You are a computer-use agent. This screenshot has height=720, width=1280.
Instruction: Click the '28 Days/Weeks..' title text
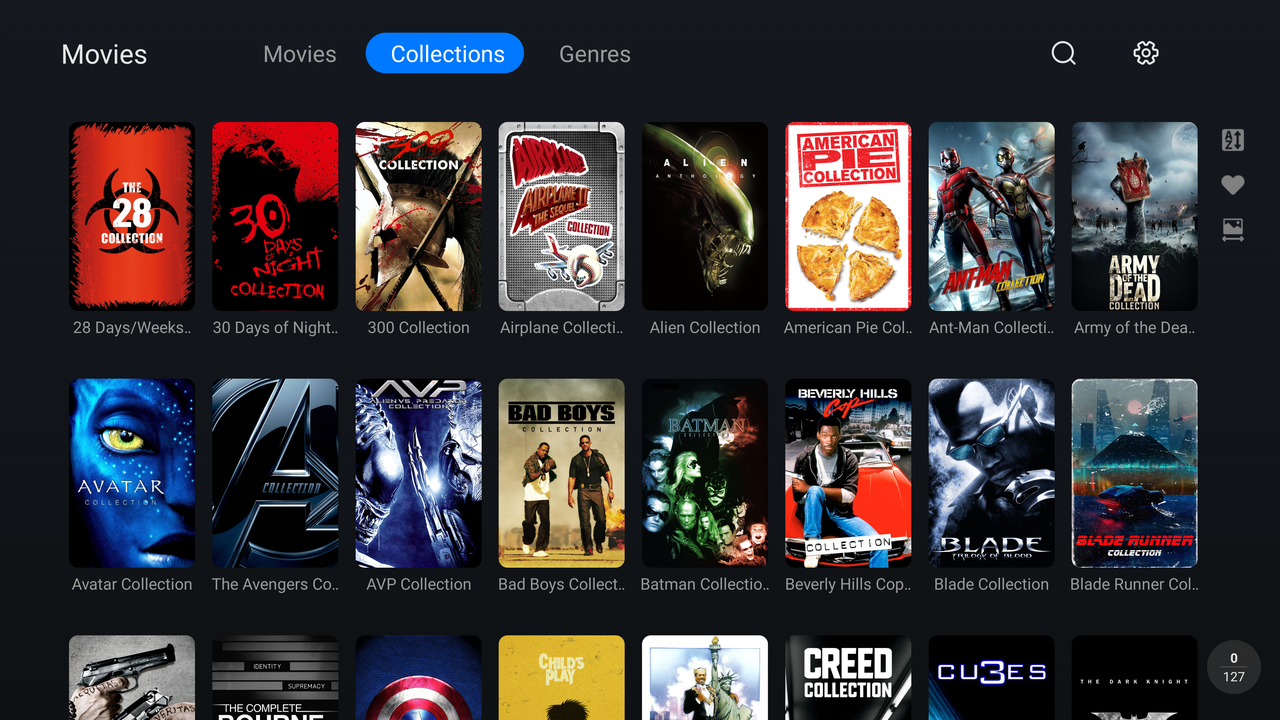[x=132, y=328]
